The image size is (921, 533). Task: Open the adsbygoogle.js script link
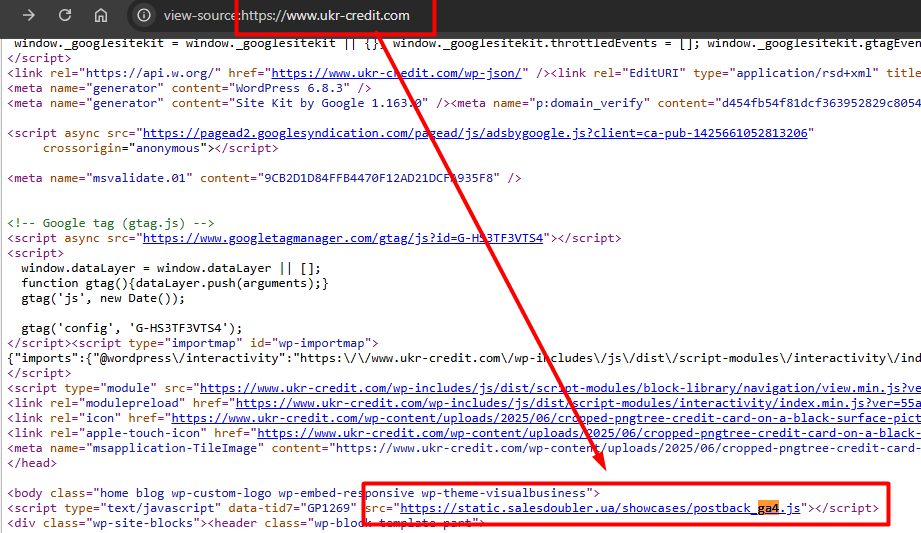coord(475,133)
